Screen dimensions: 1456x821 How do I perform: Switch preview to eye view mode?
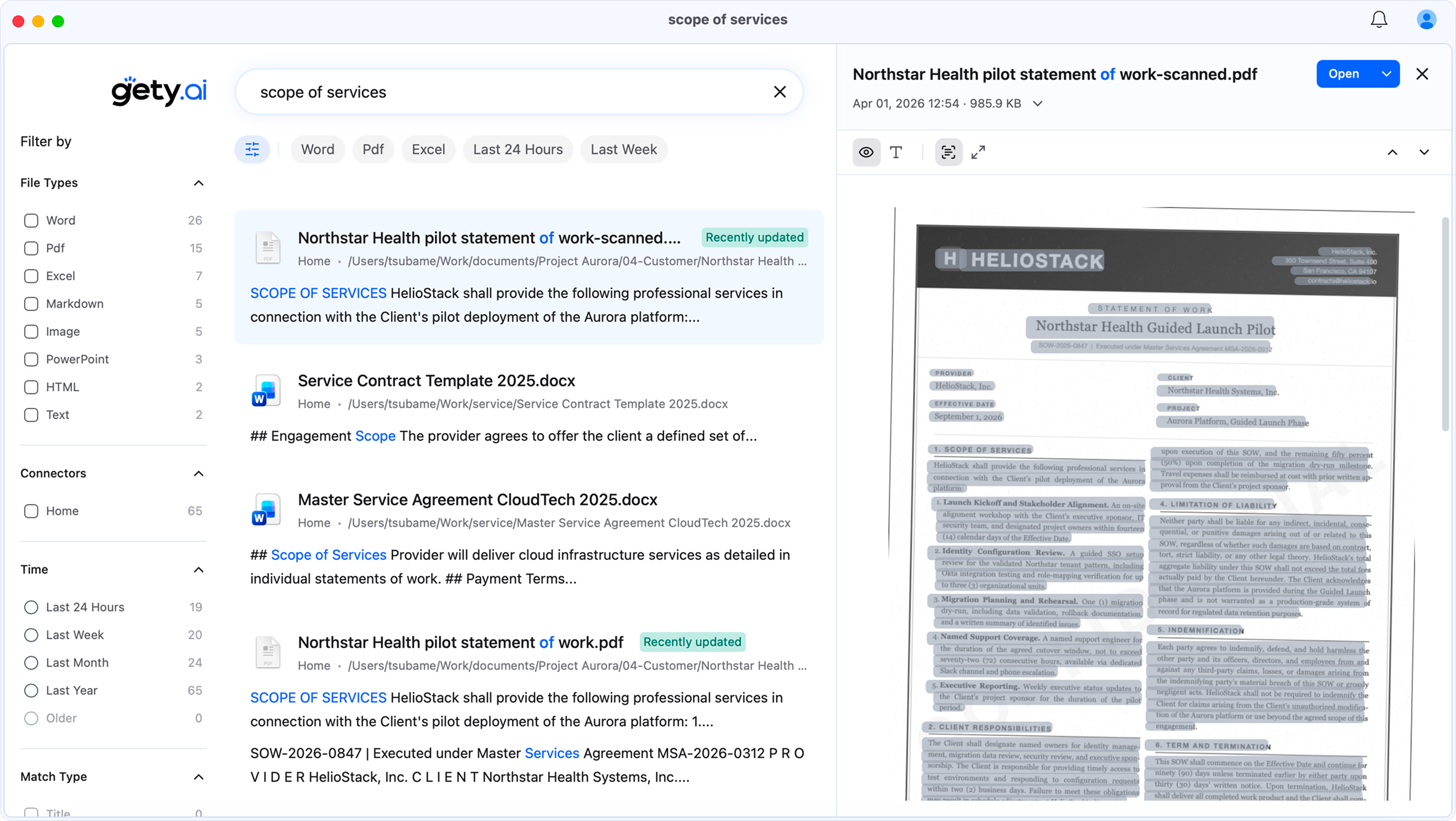[866, 152]
